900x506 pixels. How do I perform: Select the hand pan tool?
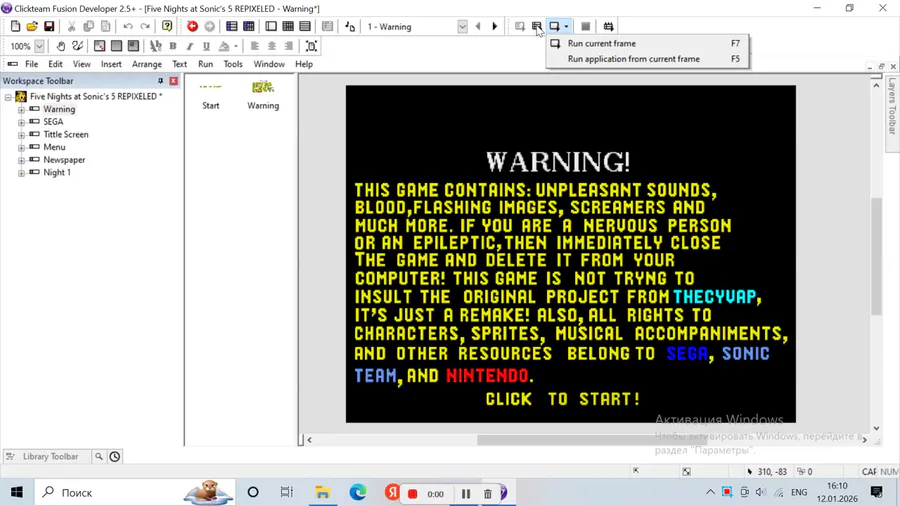(60, 46)
